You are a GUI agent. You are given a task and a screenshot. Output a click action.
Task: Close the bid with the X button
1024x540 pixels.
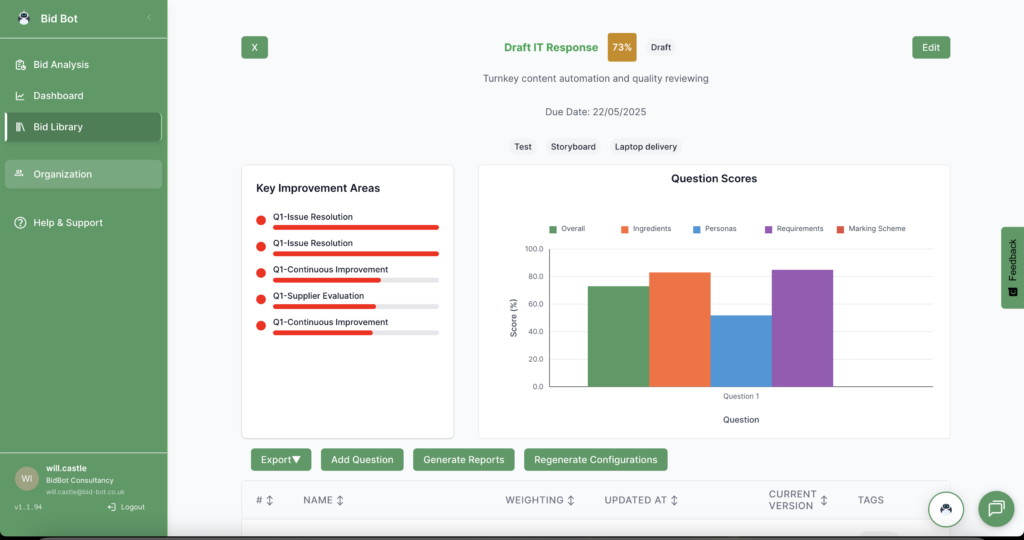[x=254, y=47]
